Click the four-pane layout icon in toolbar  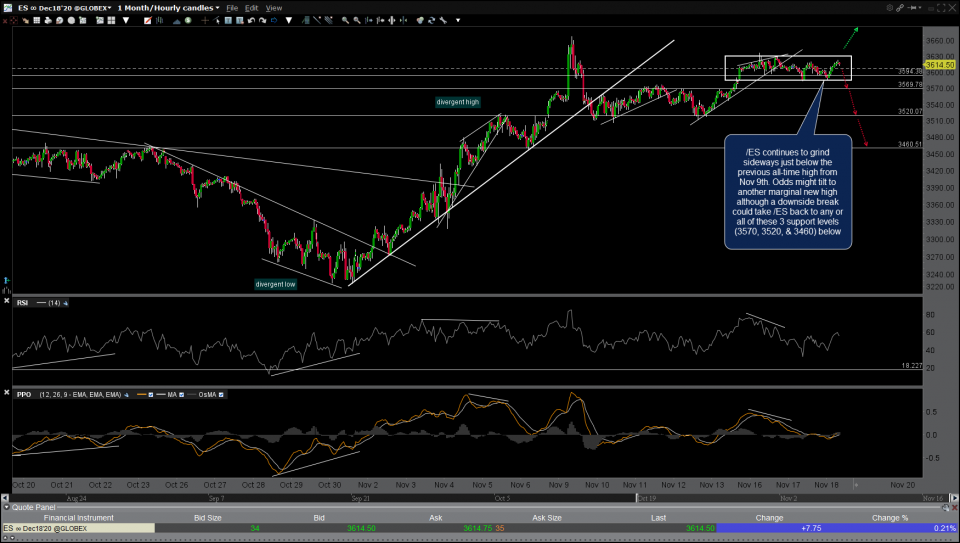(x=111, y=20)
